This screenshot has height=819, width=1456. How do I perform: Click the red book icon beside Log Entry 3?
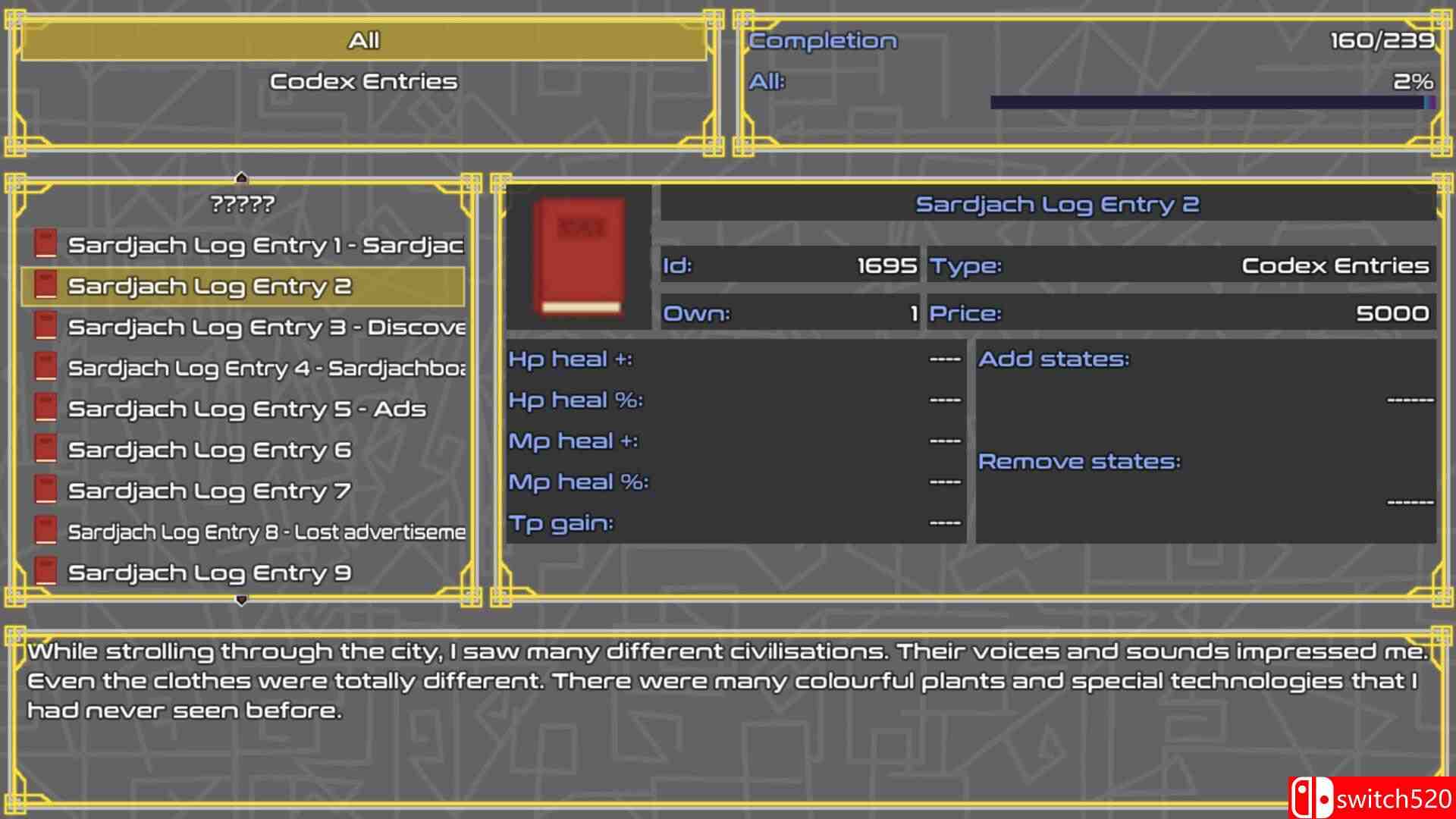click(x=46, y=327)
